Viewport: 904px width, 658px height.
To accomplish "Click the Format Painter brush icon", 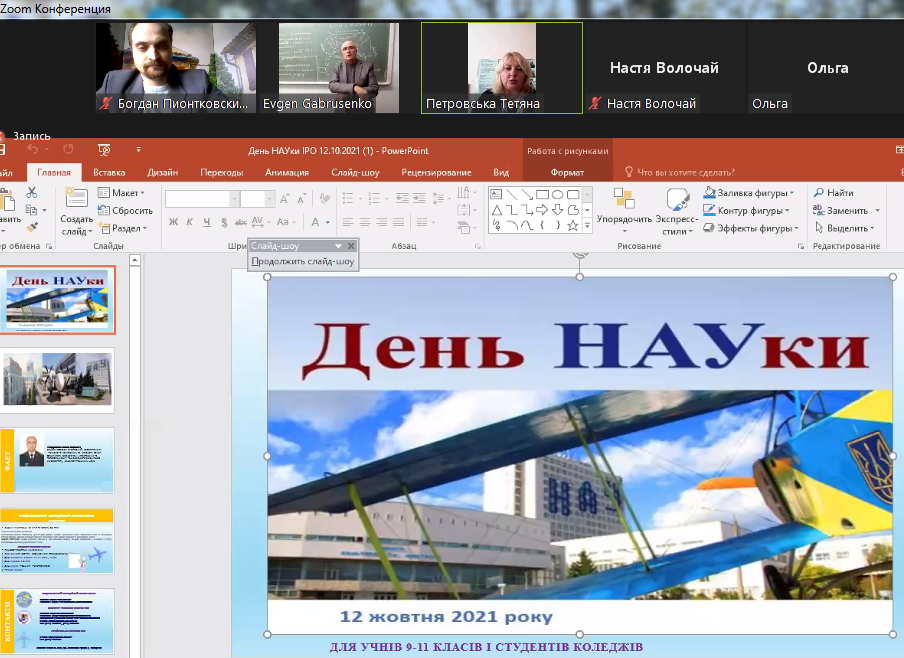I will (x=31, y=227).
